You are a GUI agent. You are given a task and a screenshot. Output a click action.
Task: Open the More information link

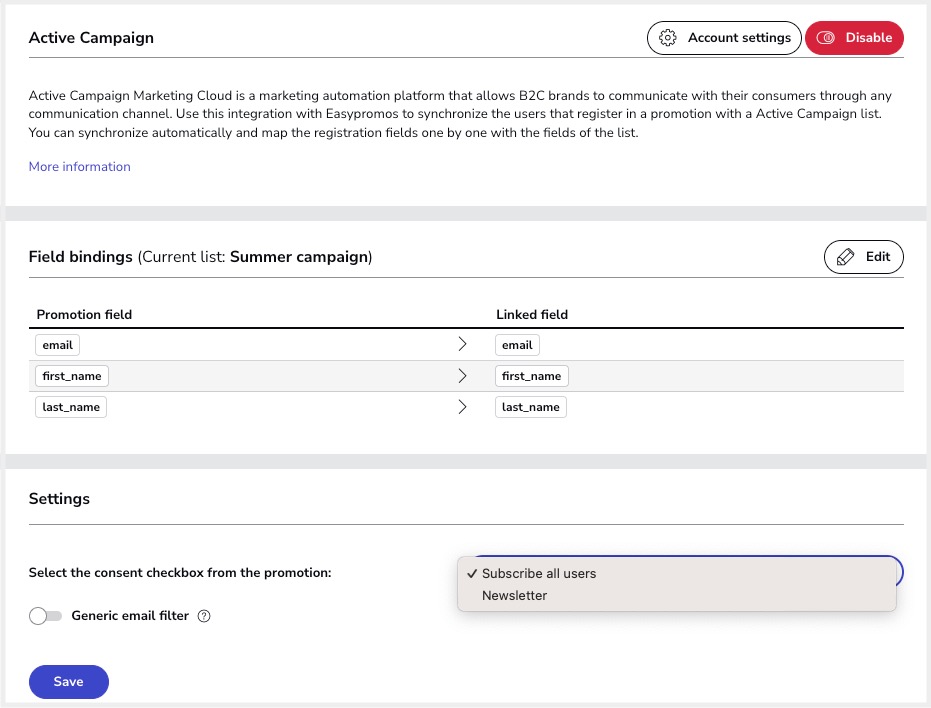[x=80, y=167]
